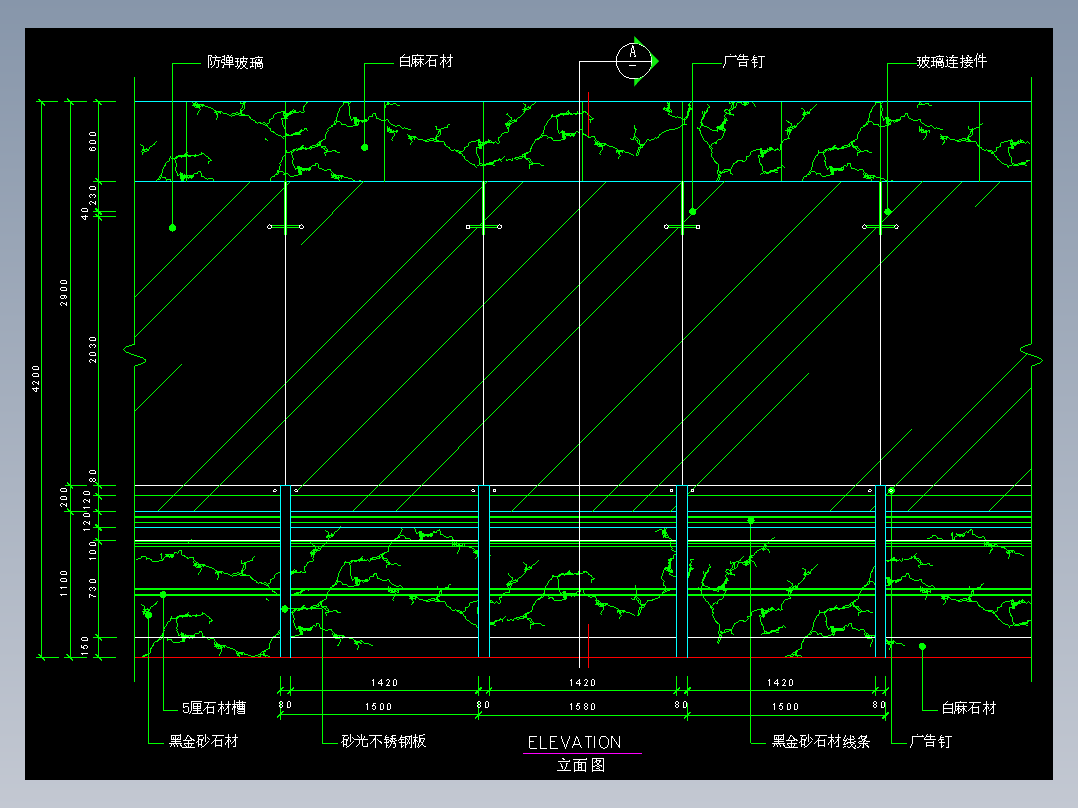
Task: Click the 2900 vertical dimension text
Action: 64,293
